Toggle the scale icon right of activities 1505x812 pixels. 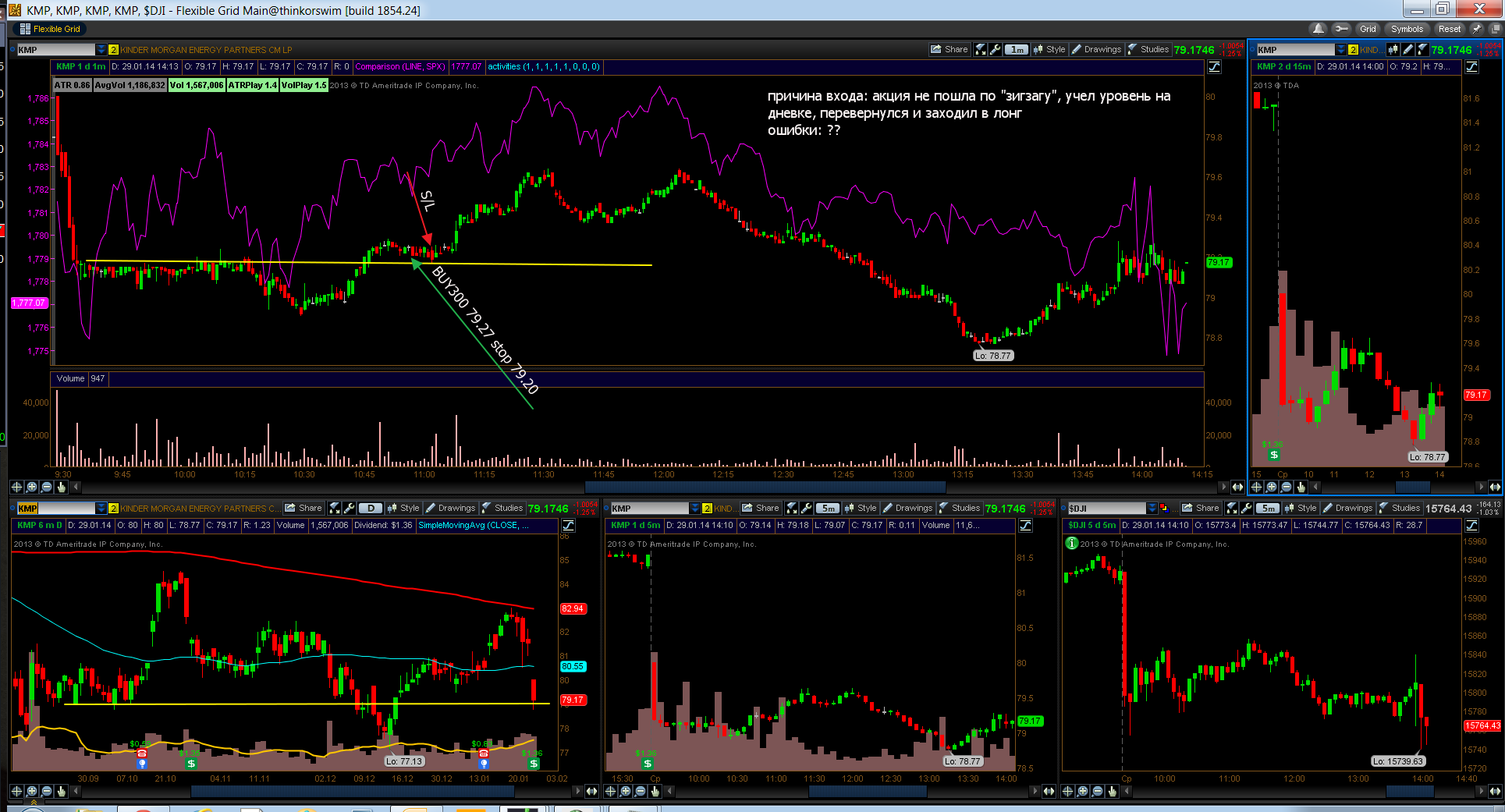[1215, 67]
